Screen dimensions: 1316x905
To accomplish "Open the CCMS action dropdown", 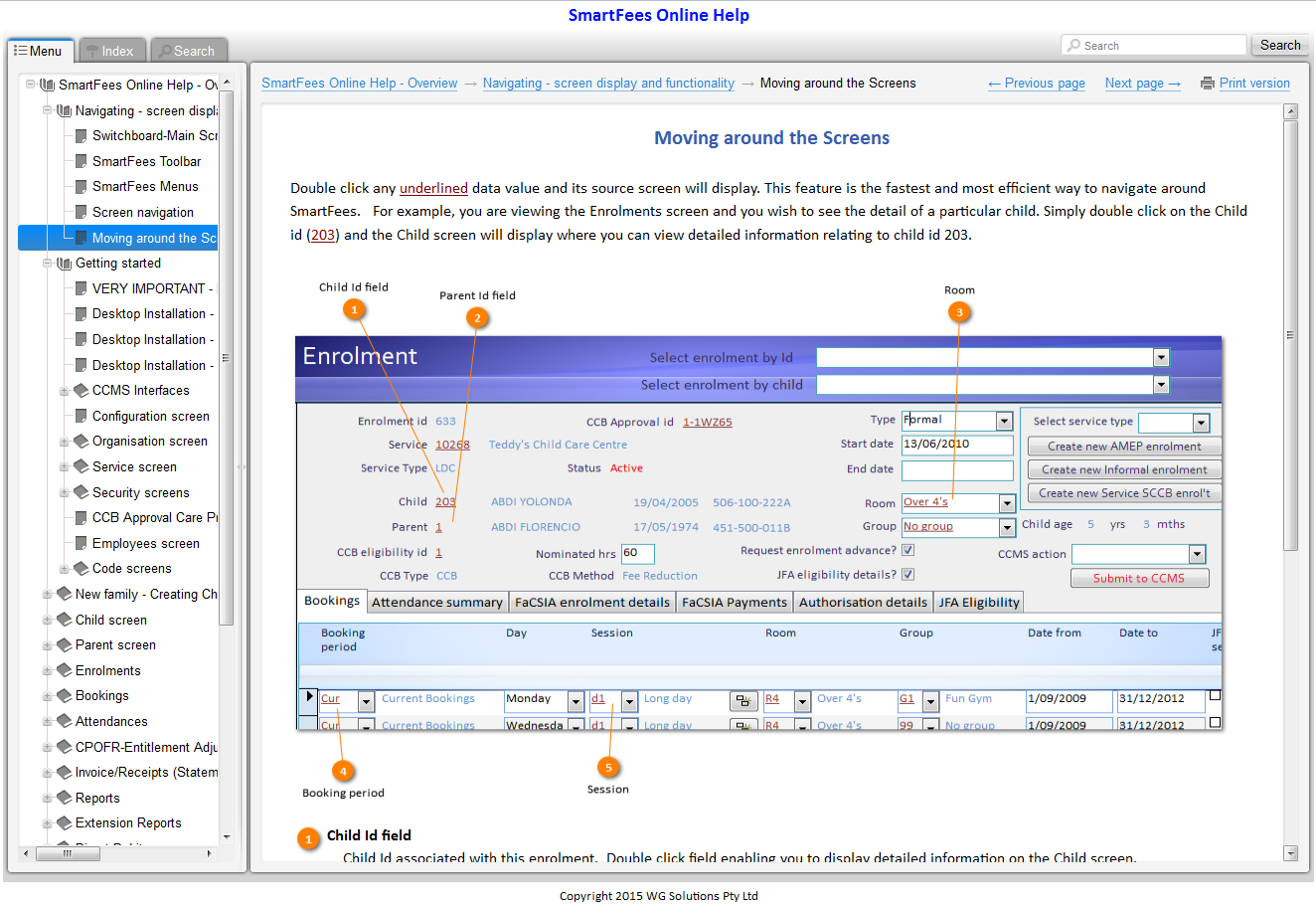I will click(x=1198, y=554).
